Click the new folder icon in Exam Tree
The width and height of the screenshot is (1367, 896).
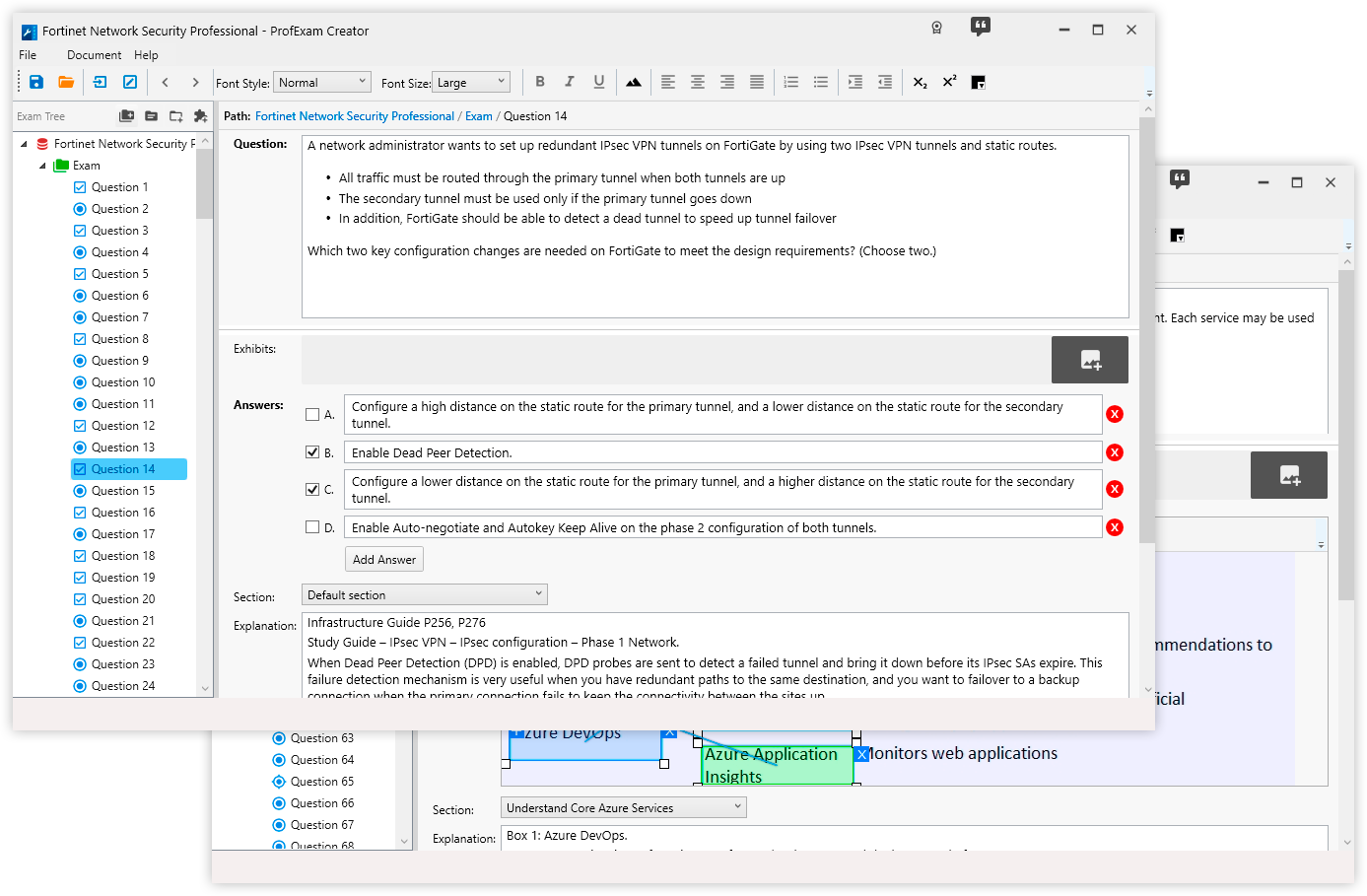click(176, 116)
